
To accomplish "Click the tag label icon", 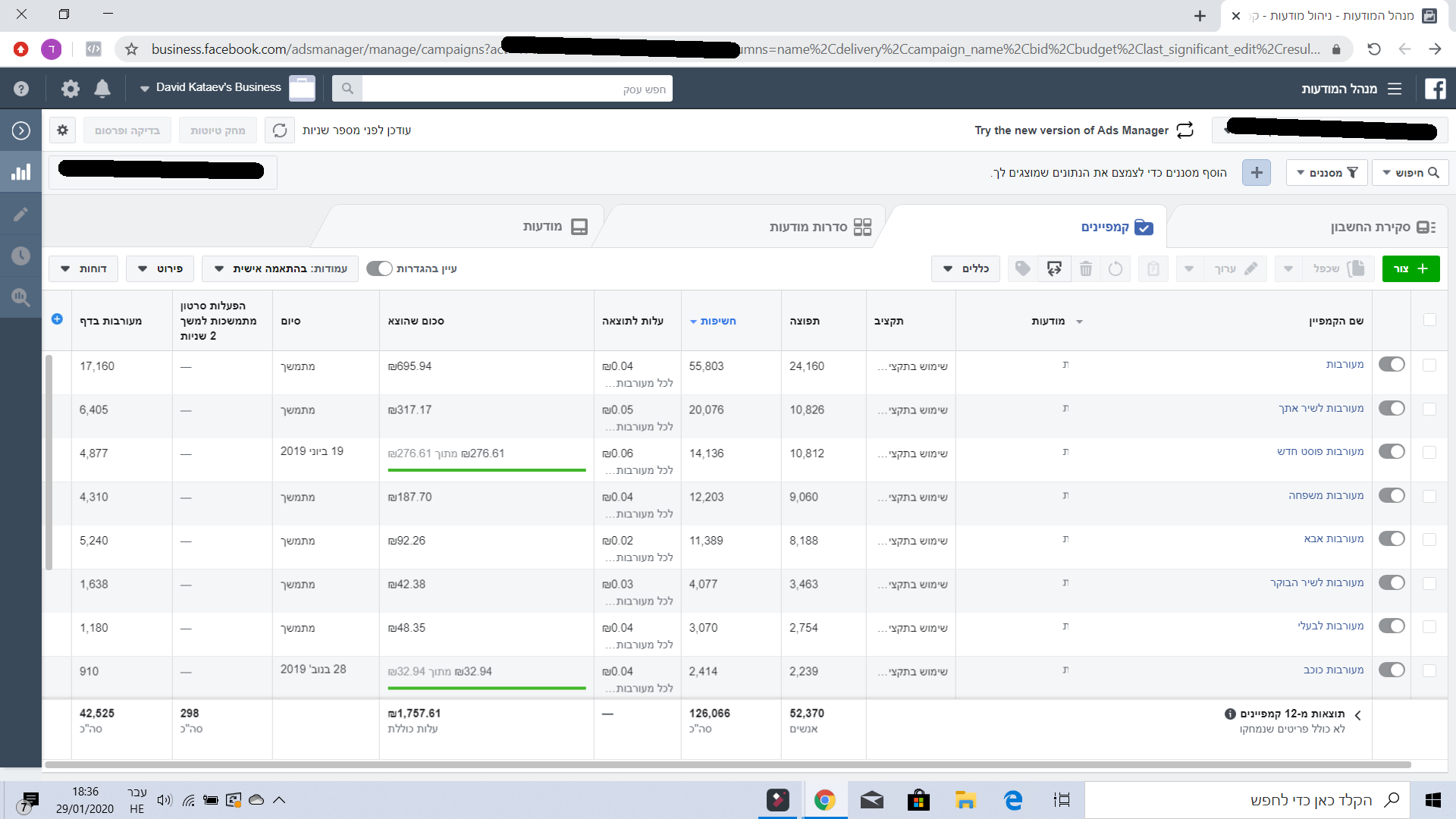I will click(x=1023, y=268).
